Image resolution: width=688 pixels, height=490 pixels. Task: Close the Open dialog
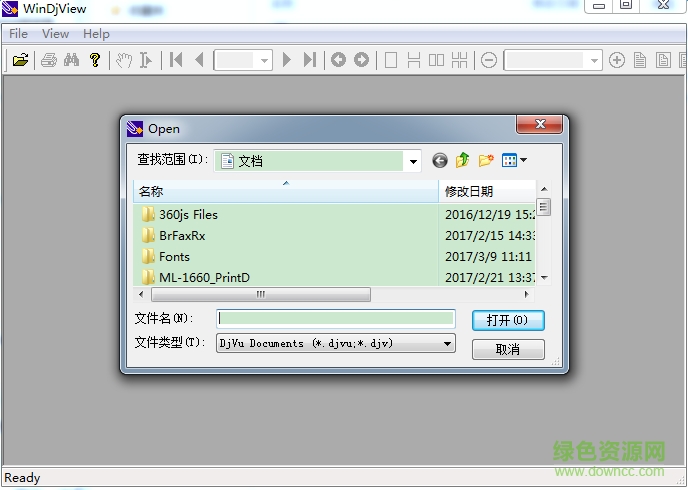540,124
